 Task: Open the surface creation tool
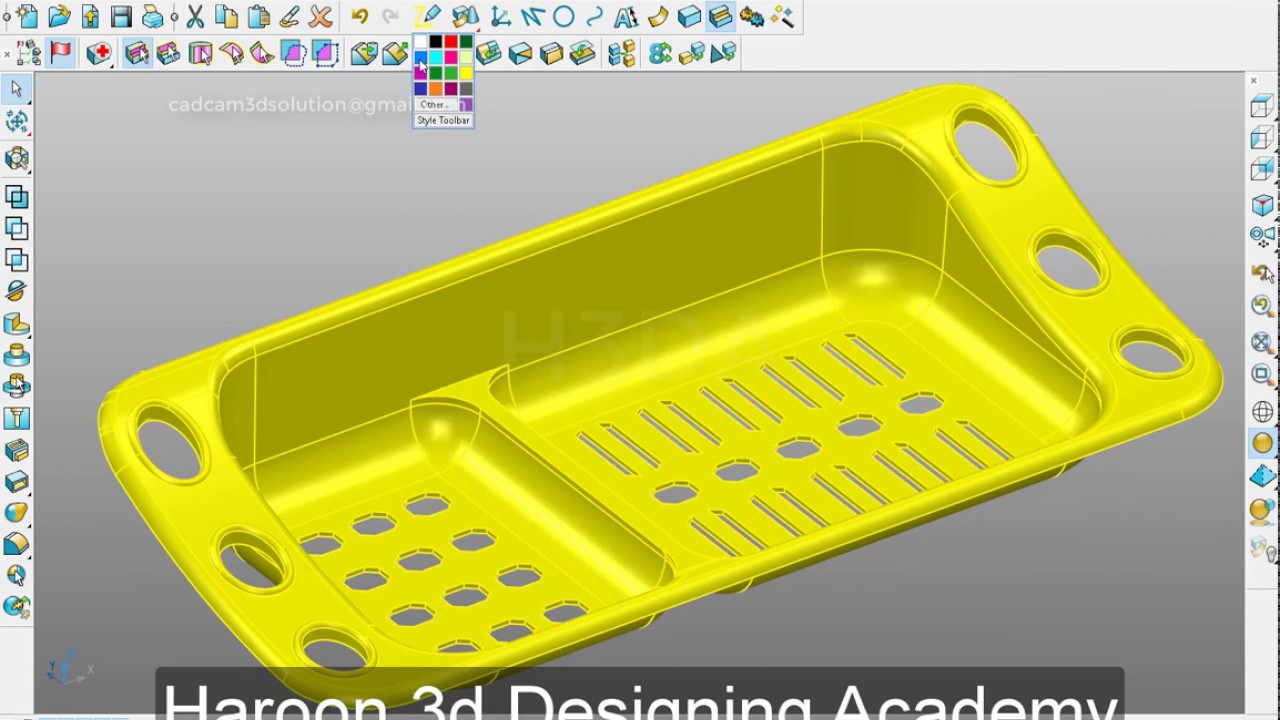657,16
